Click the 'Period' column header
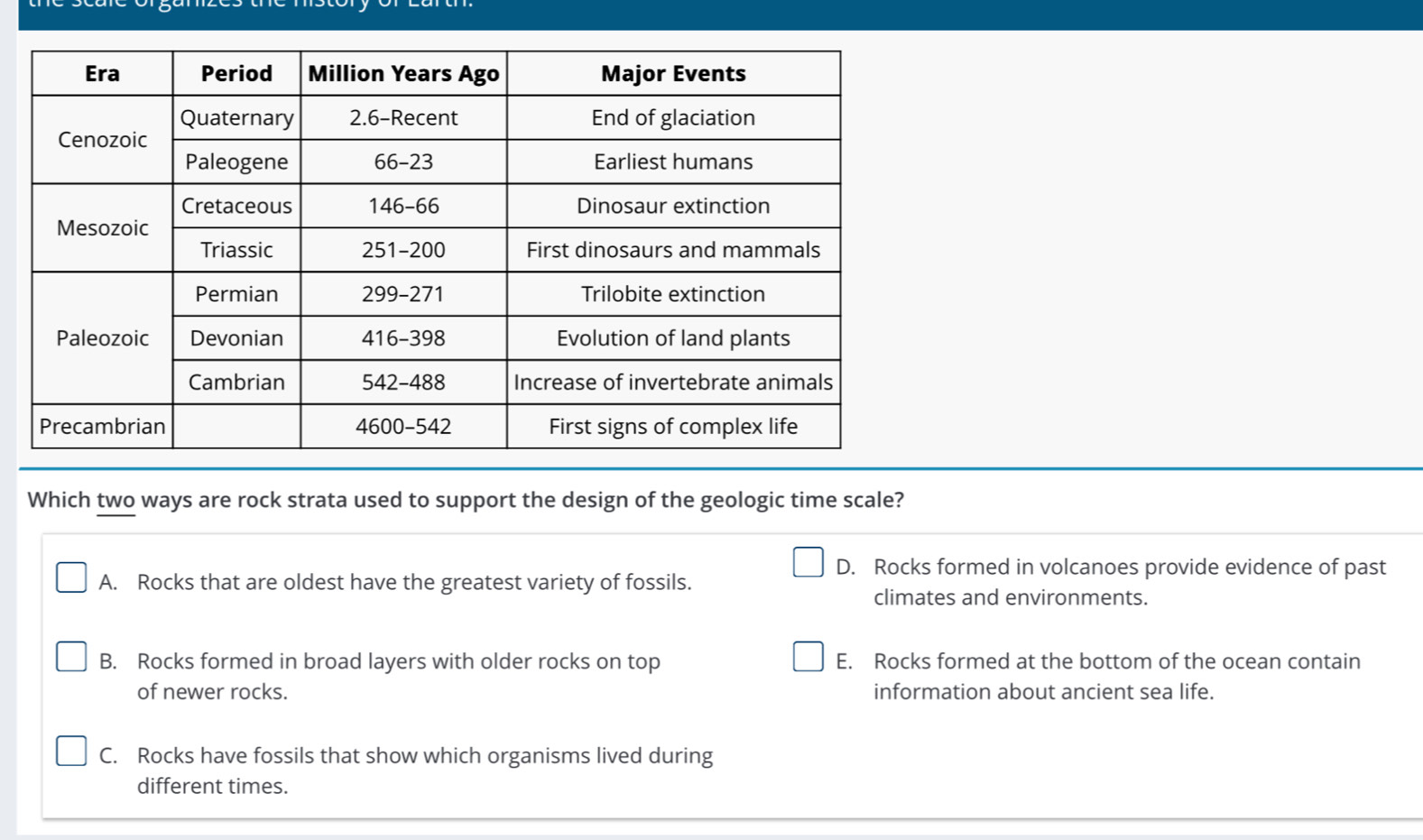1423x840 pixels. 236,73
